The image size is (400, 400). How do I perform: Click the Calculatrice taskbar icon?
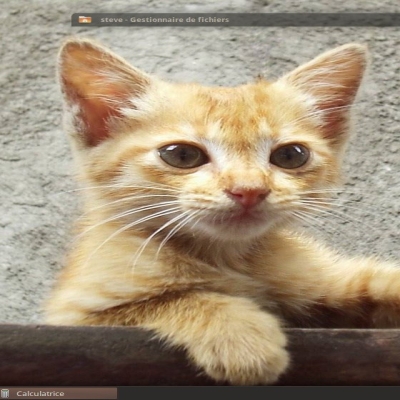point(5,393)
